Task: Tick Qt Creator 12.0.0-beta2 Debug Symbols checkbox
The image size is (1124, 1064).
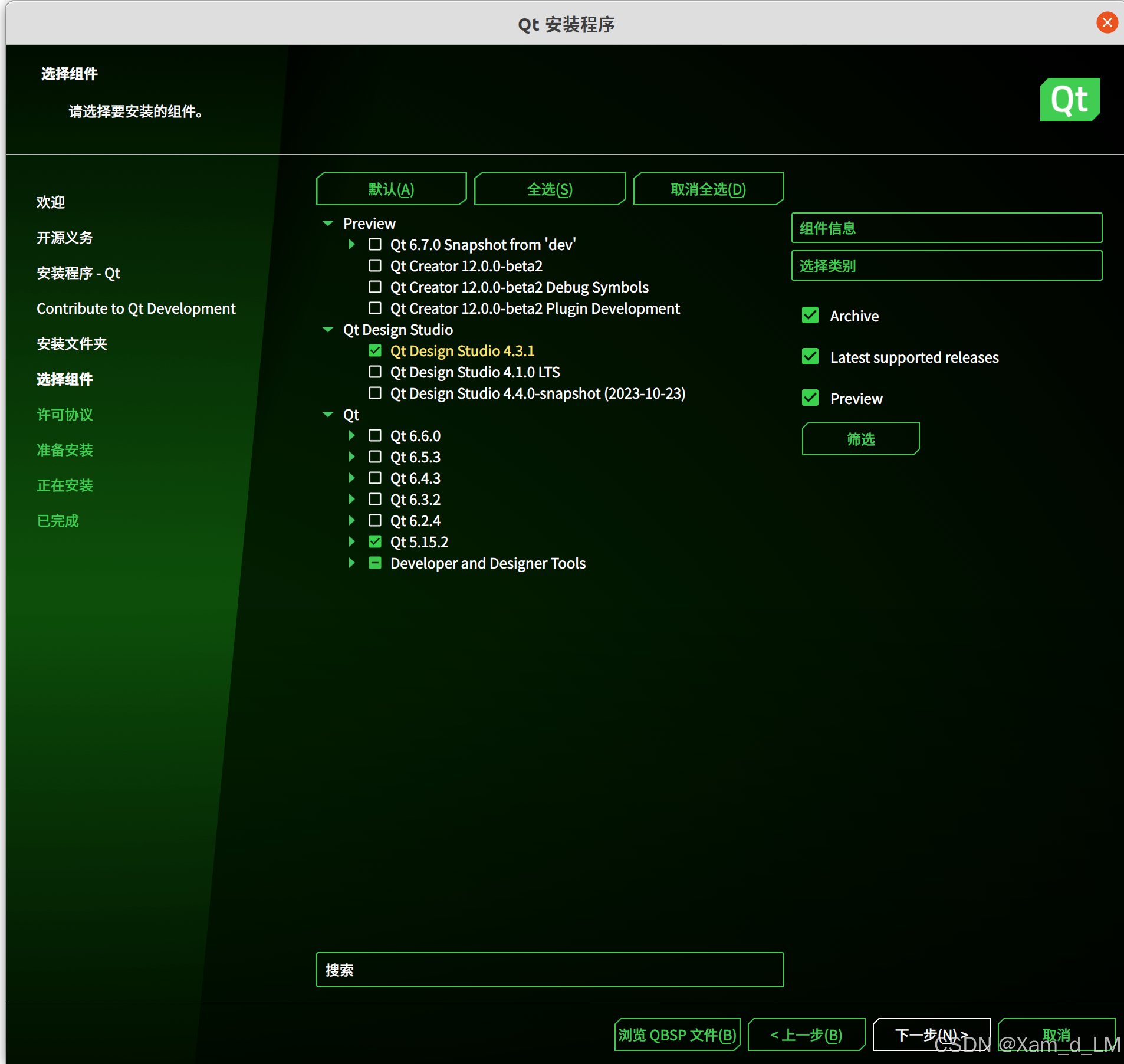Action: (x=375, y=287)
